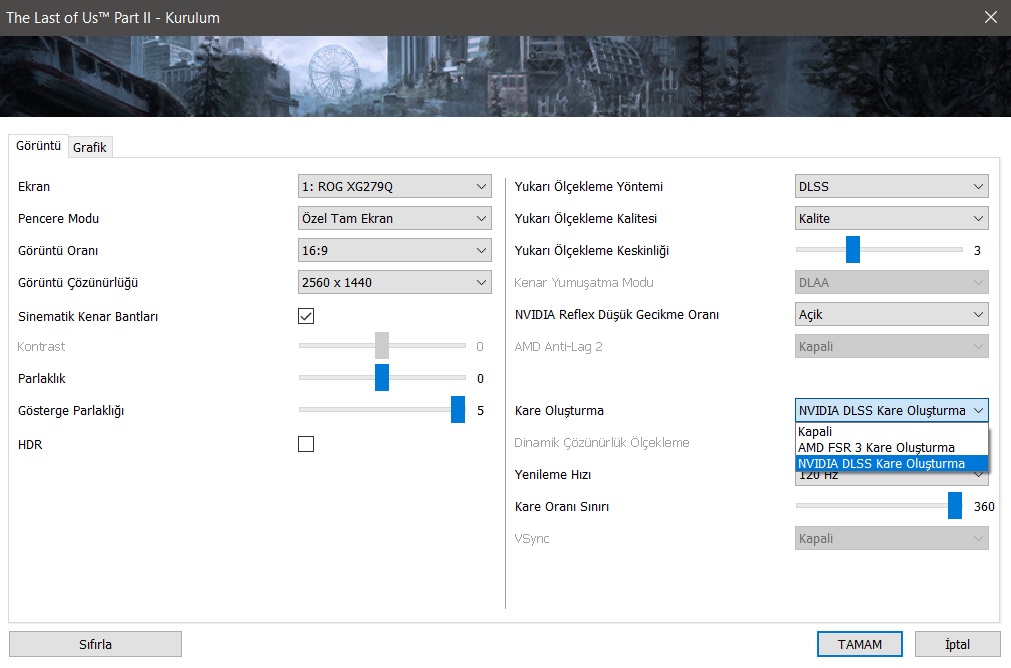This screenshot has width=1011, height=668.
Task: Open the Yukarı Ölçekleme Kalitesi dropdown
Action: [892, 219]
